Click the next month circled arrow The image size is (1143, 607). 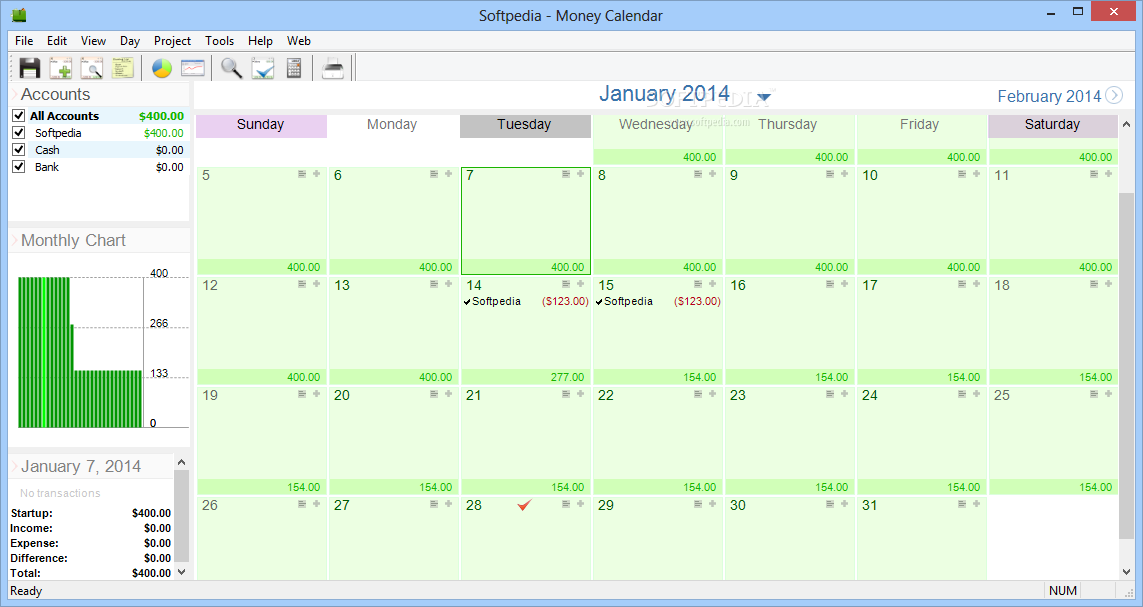tap(1114, 95)
